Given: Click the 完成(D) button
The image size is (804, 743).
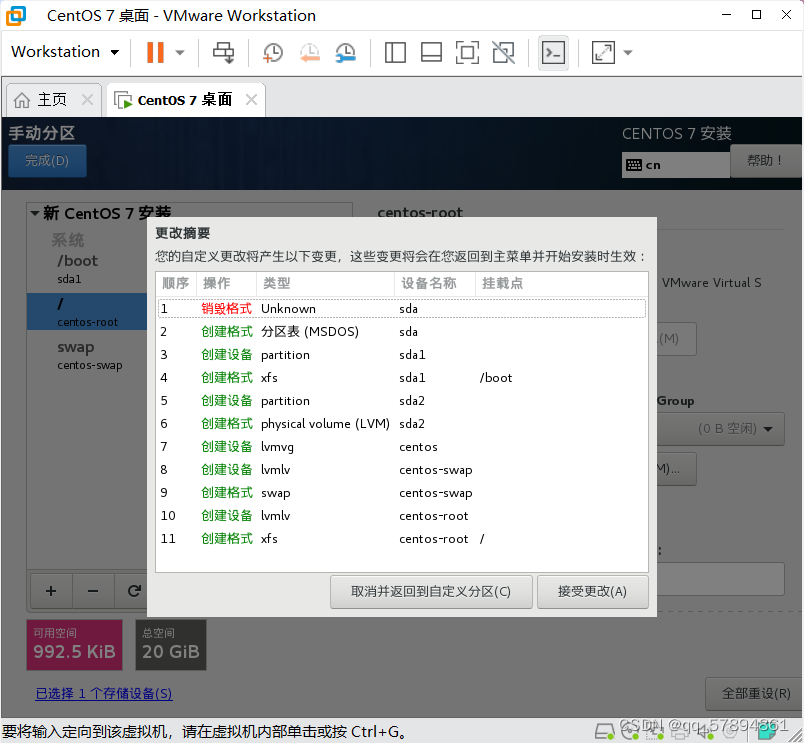Looking at the screenshot, I should (47, 160).
